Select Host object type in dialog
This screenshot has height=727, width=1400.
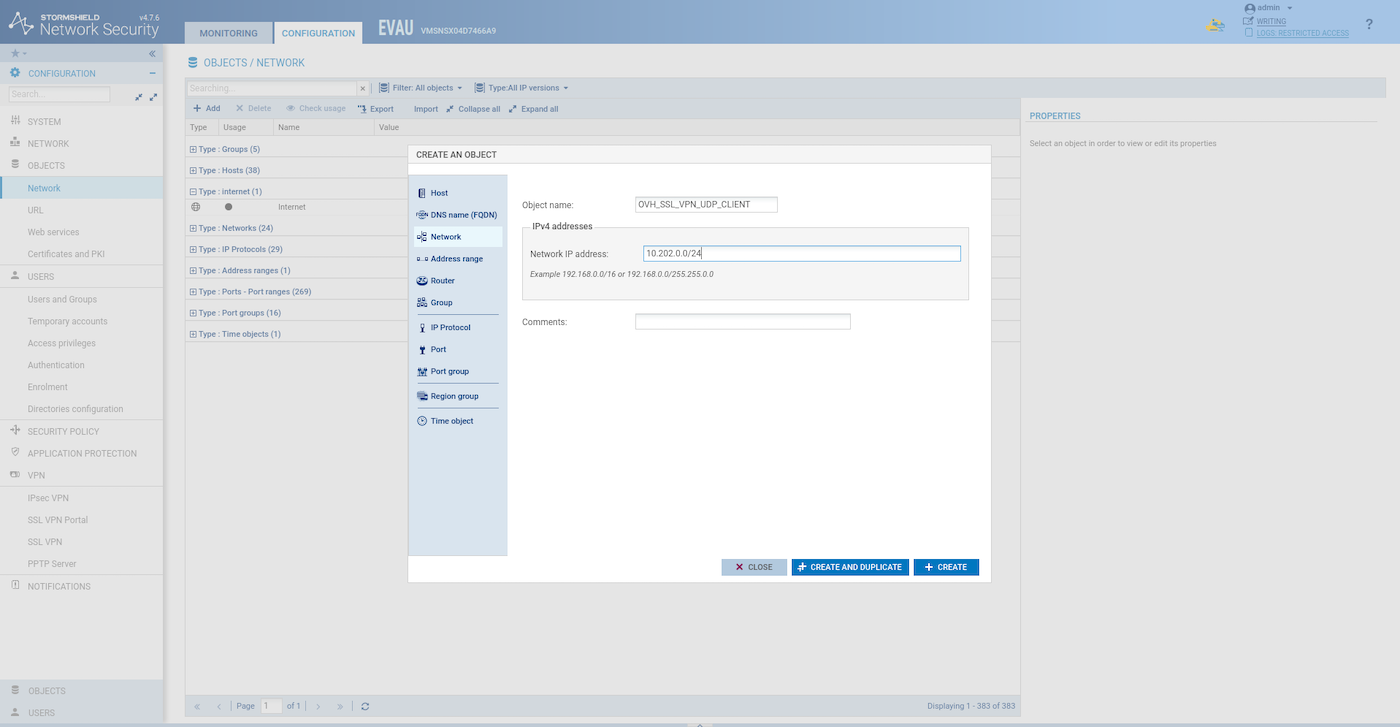point(439,193)
